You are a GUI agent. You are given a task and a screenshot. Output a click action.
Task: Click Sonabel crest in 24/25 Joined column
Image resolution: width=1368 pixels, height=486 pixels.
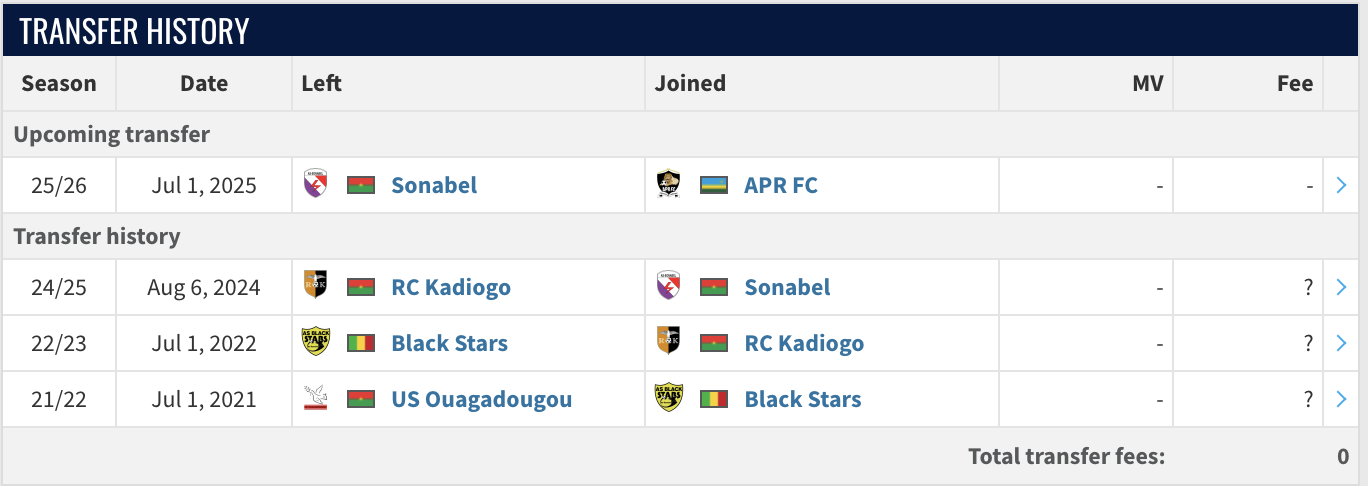[668, 286]
